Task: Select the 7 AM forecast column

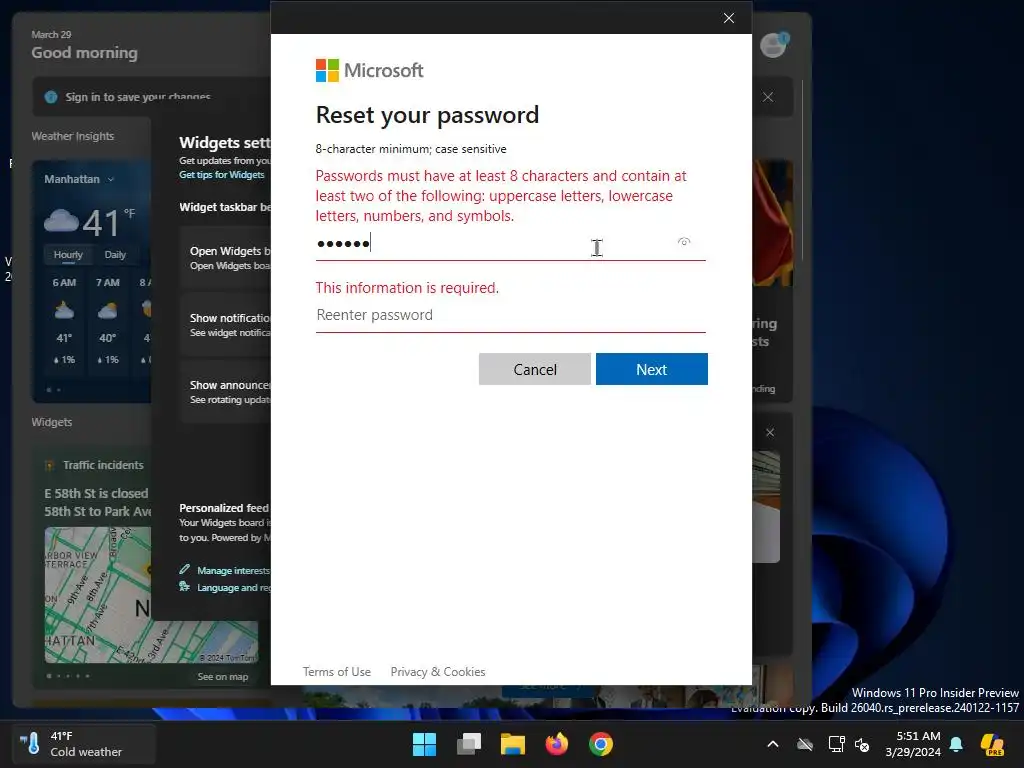Action: (108, 323)
